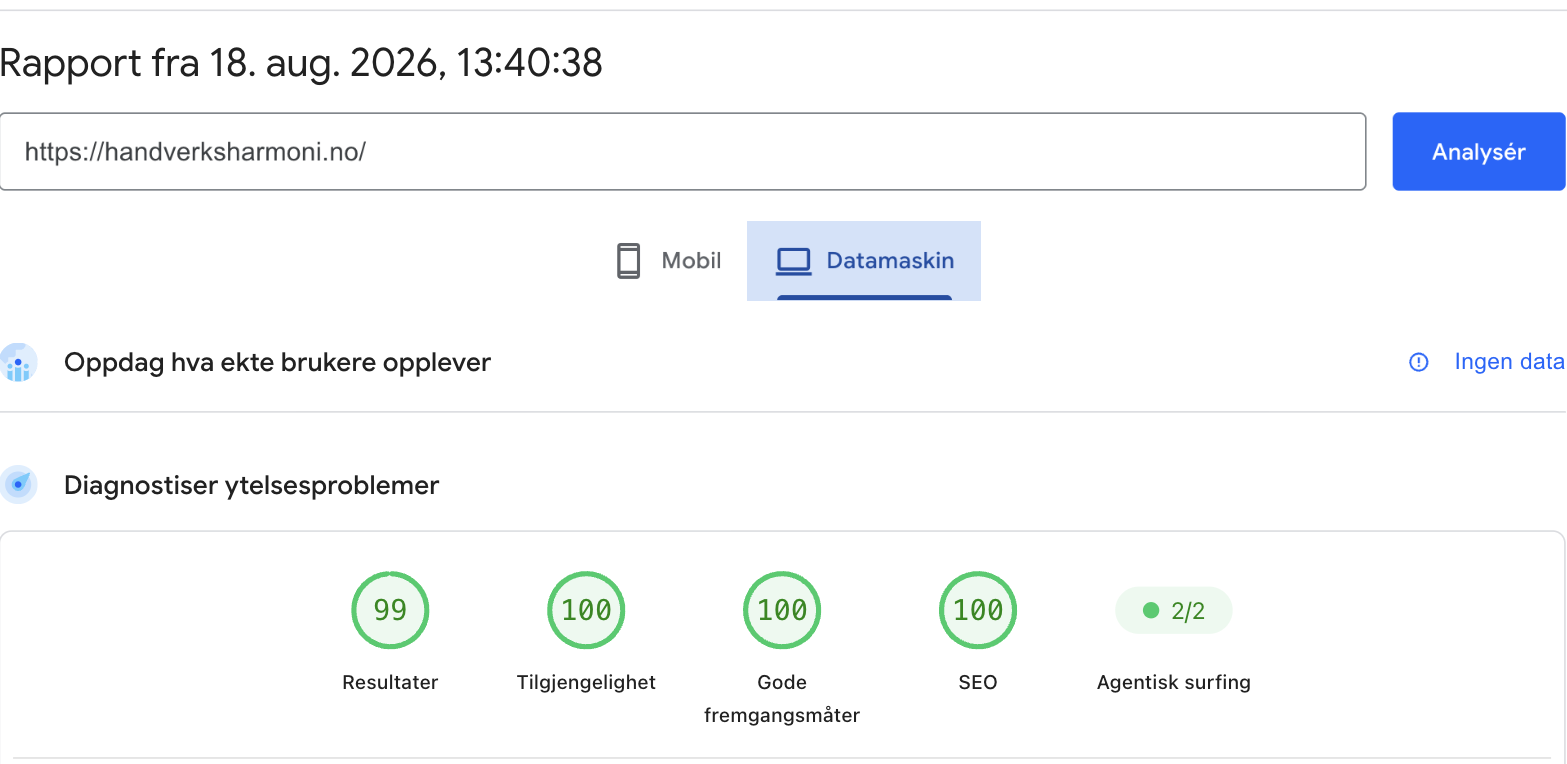Click the Gode fremgangsmåter label

click(x=782, y=699)
